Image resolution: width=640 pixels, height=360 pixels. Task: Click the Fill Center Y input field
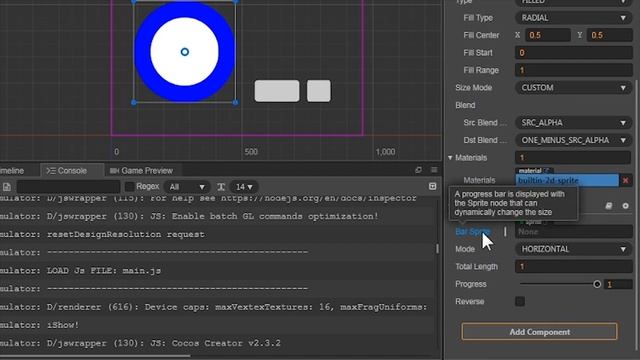pos(610,35)
